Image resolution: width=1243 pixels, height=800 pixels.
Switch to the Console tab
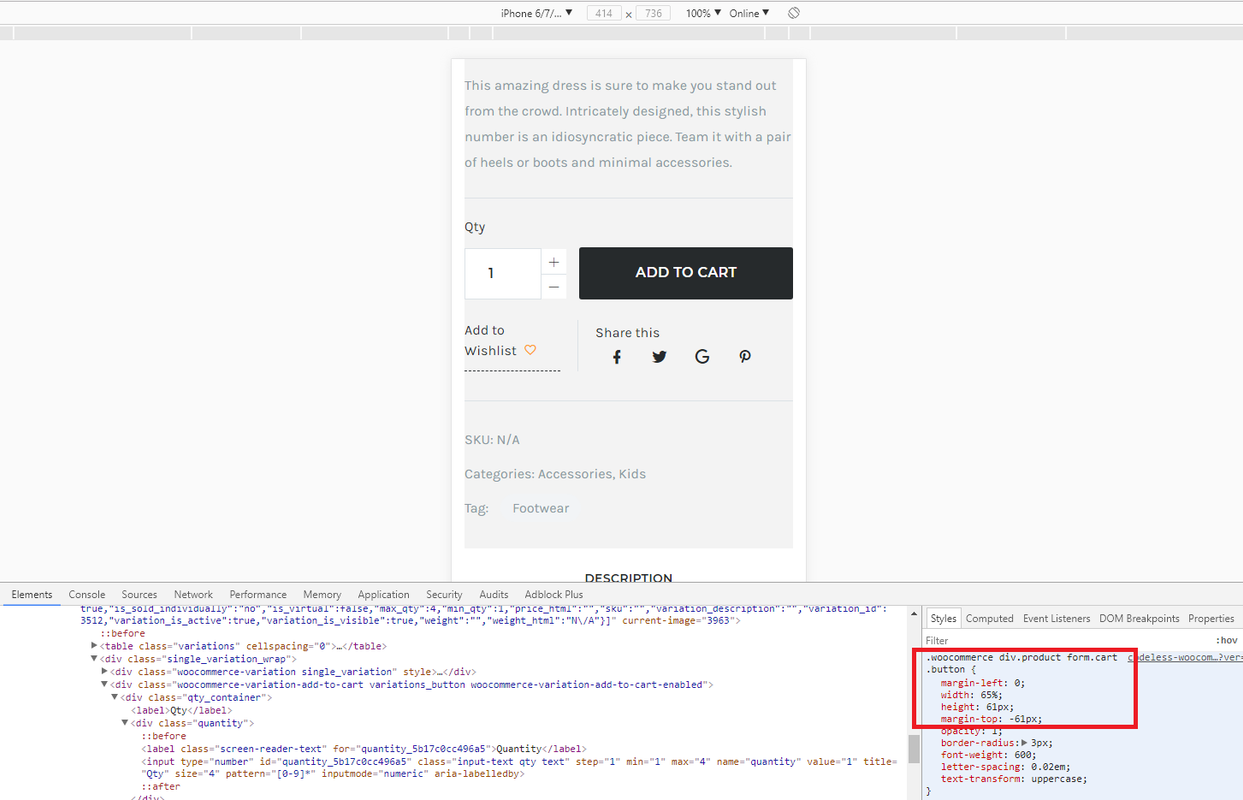click(x=87, y=594)
